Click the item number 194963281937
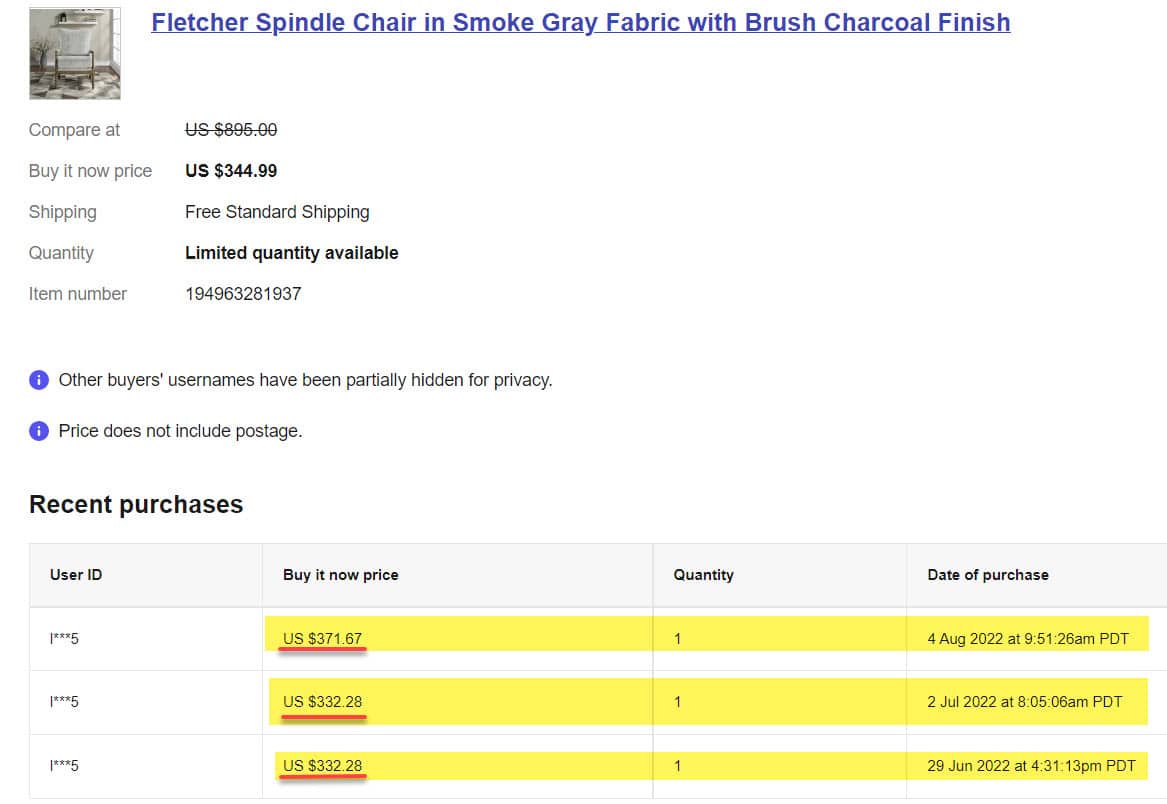1167x804 pixels. point(243,294)
